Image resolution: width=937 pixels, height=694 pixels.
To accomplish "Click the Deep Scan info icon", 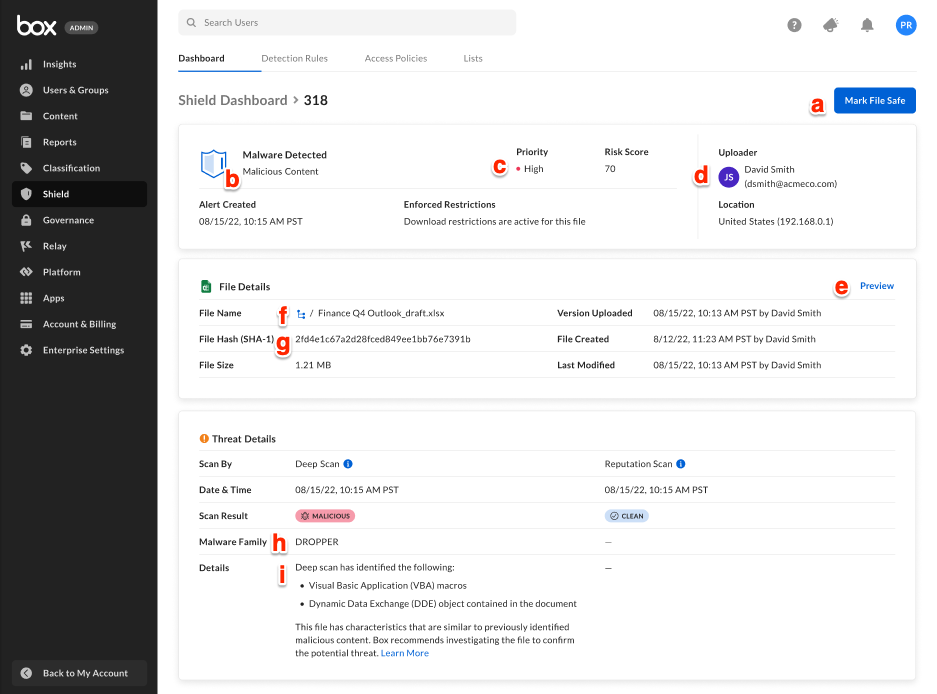I will (x=348, y=464).
